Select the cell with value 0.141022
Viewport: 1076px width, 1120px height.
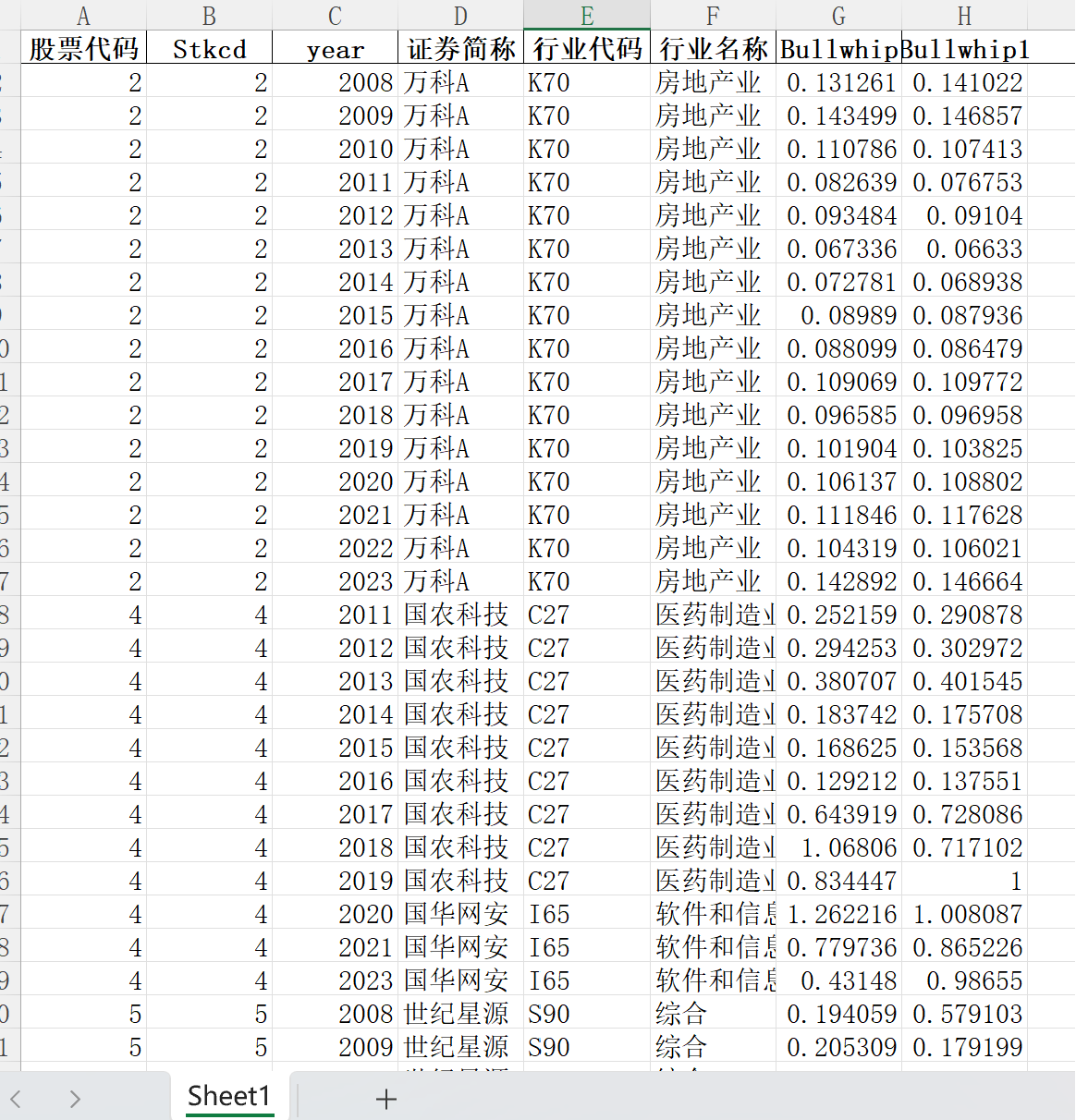(964, 82)
